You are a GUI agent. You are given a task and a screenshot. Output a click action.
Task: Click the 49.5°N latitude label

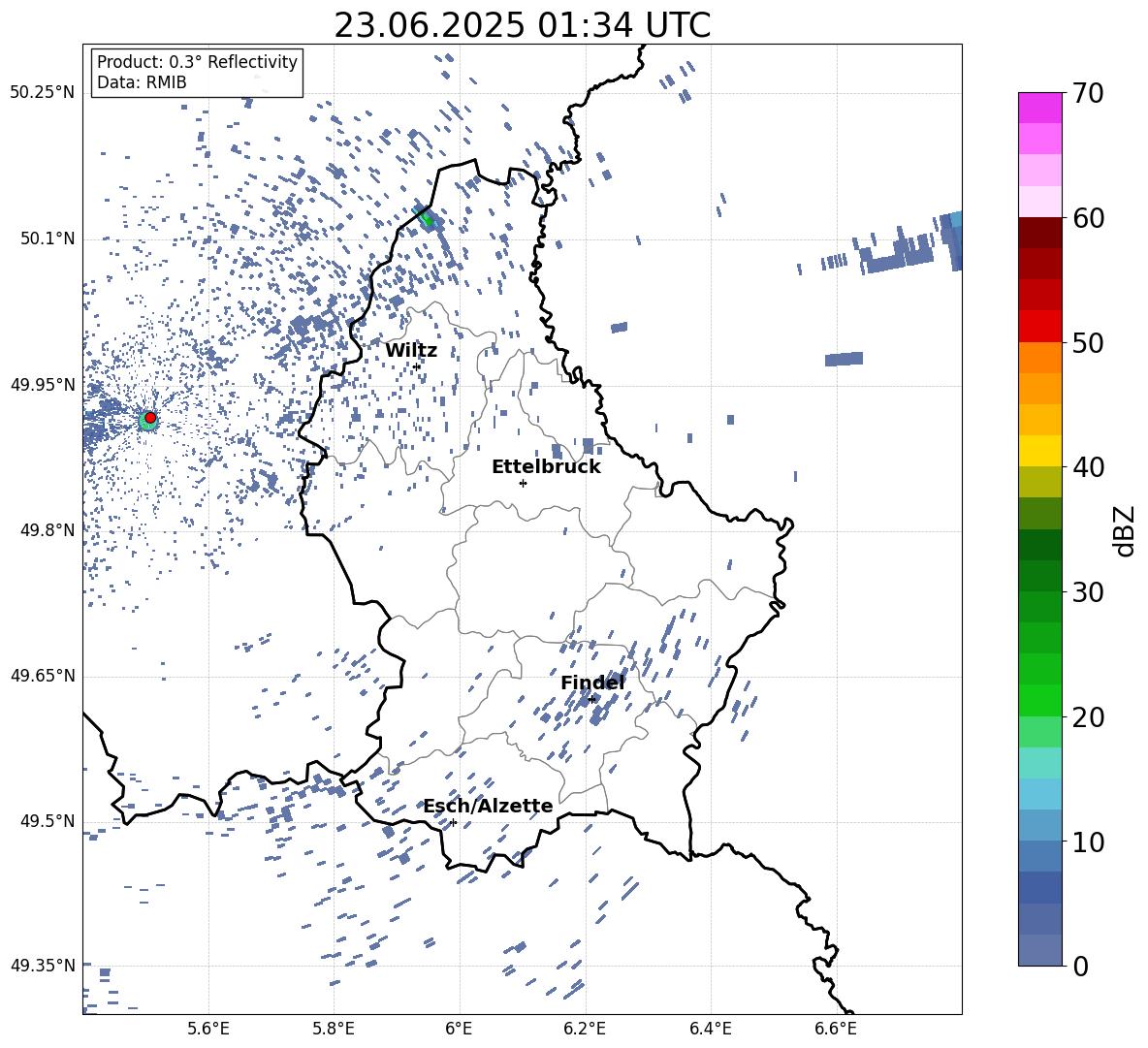(x=47, y=820)
